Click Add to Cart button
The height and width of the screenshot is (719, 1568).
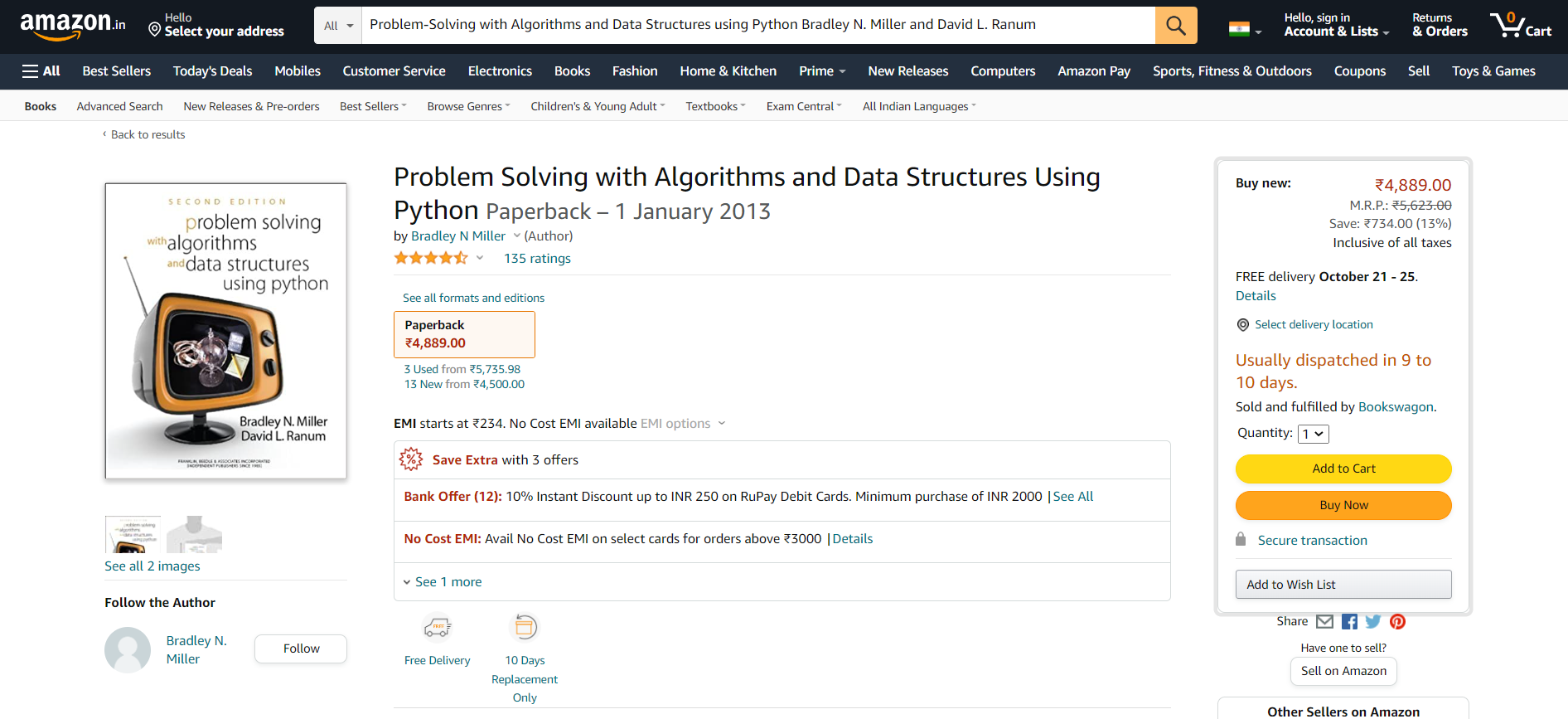click(1343, 469)
